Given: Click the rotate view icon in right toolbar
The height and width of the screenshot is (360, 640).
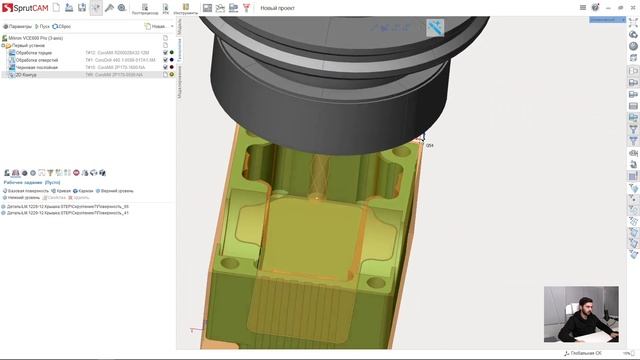Looking at the screenshot, I should click(x=633, y=35).
